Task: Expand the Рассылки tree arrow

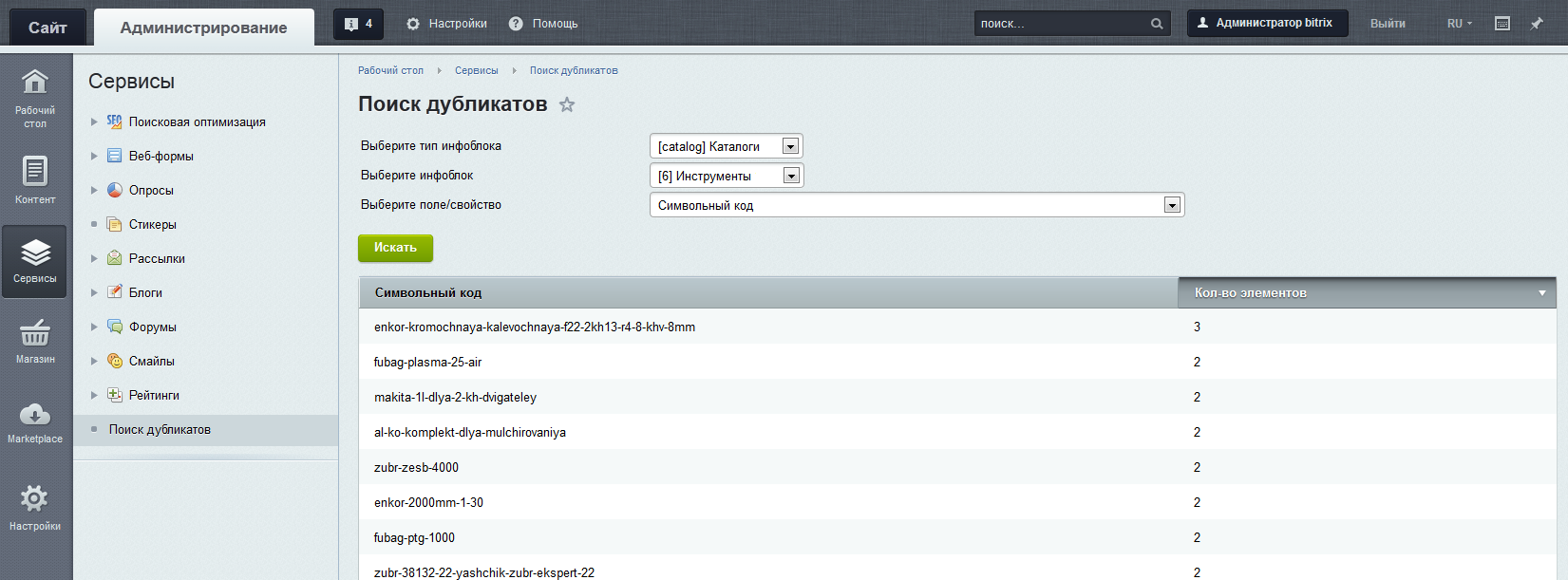Action: (94, 258)
